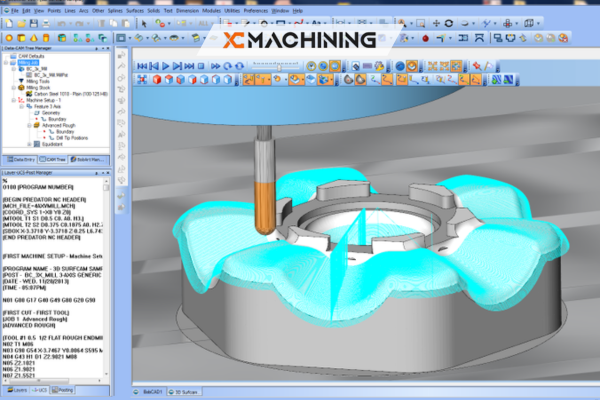Click the red cube view icon
The image size is (600, 400).
(156, 79)
